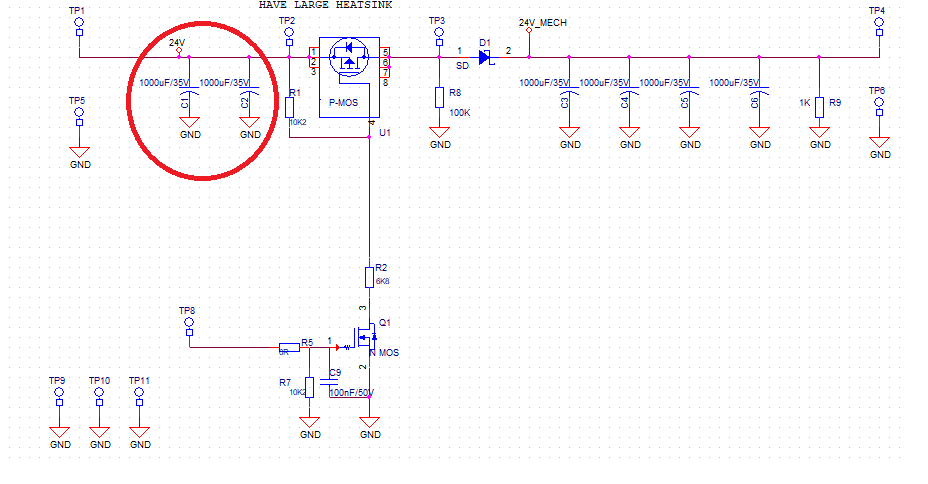Select capacitor C1 symbol
This screenshot has height=484, width=928.
point(189,93)
